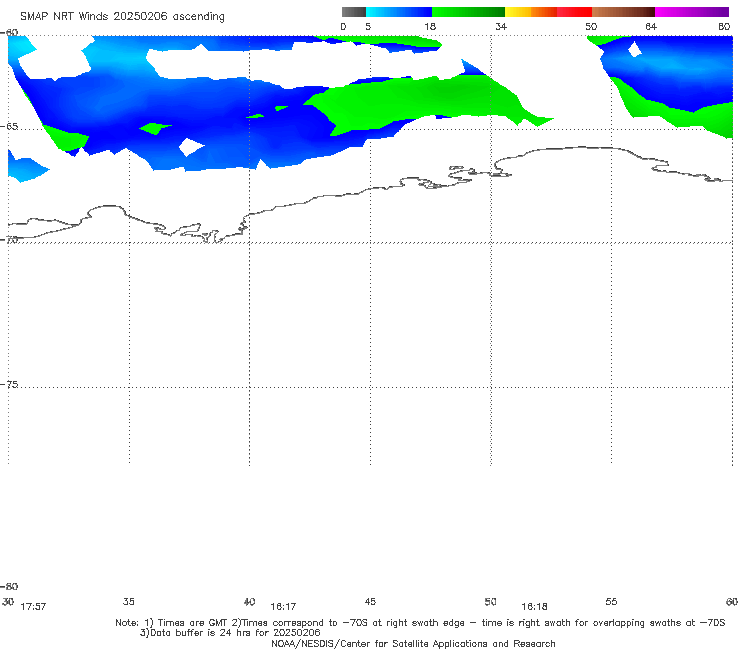Click the '45' longitude axis label
Viewport: 740px width, 650px height.
(370, 602)
